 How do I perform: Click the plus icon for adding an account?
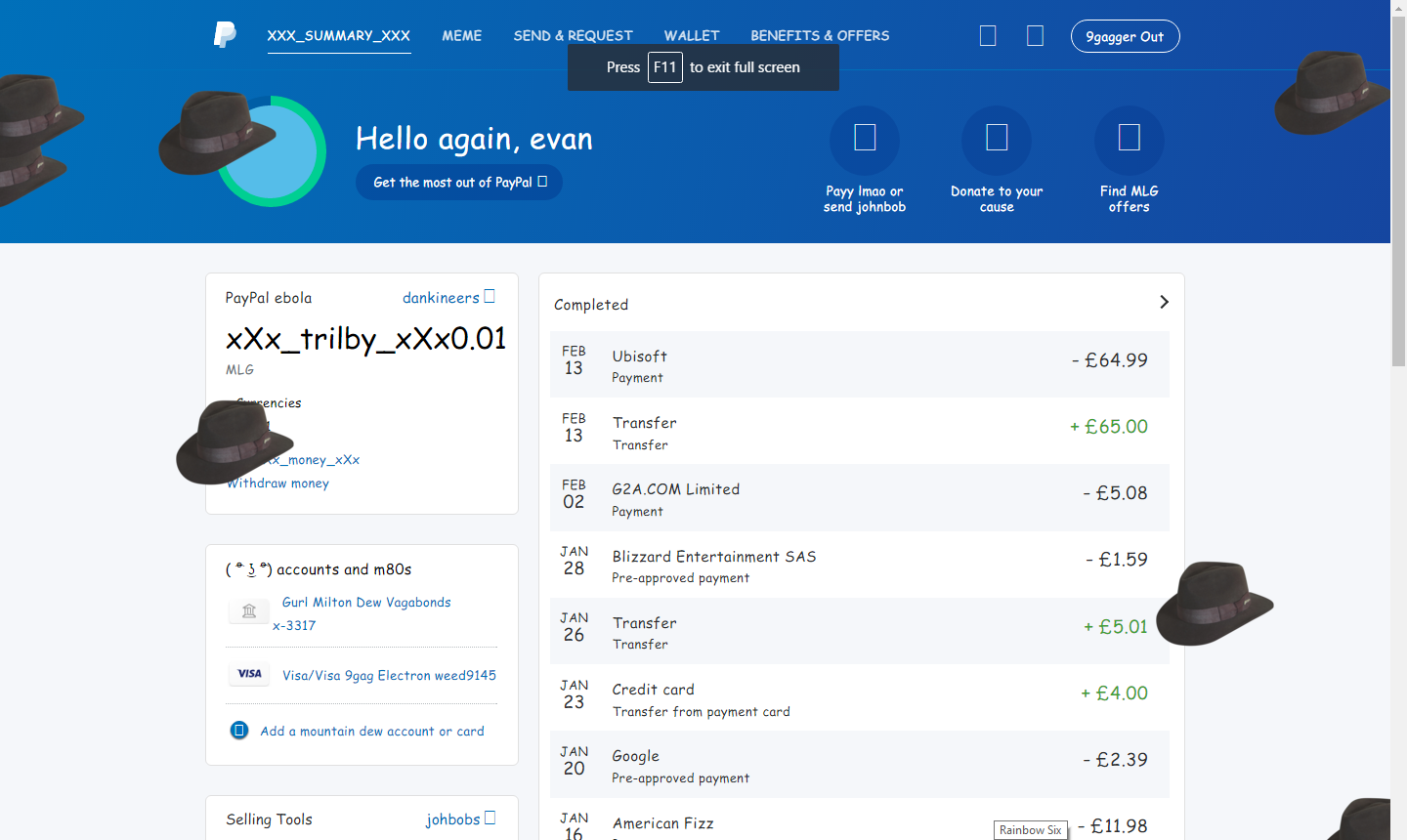point(239,731)
